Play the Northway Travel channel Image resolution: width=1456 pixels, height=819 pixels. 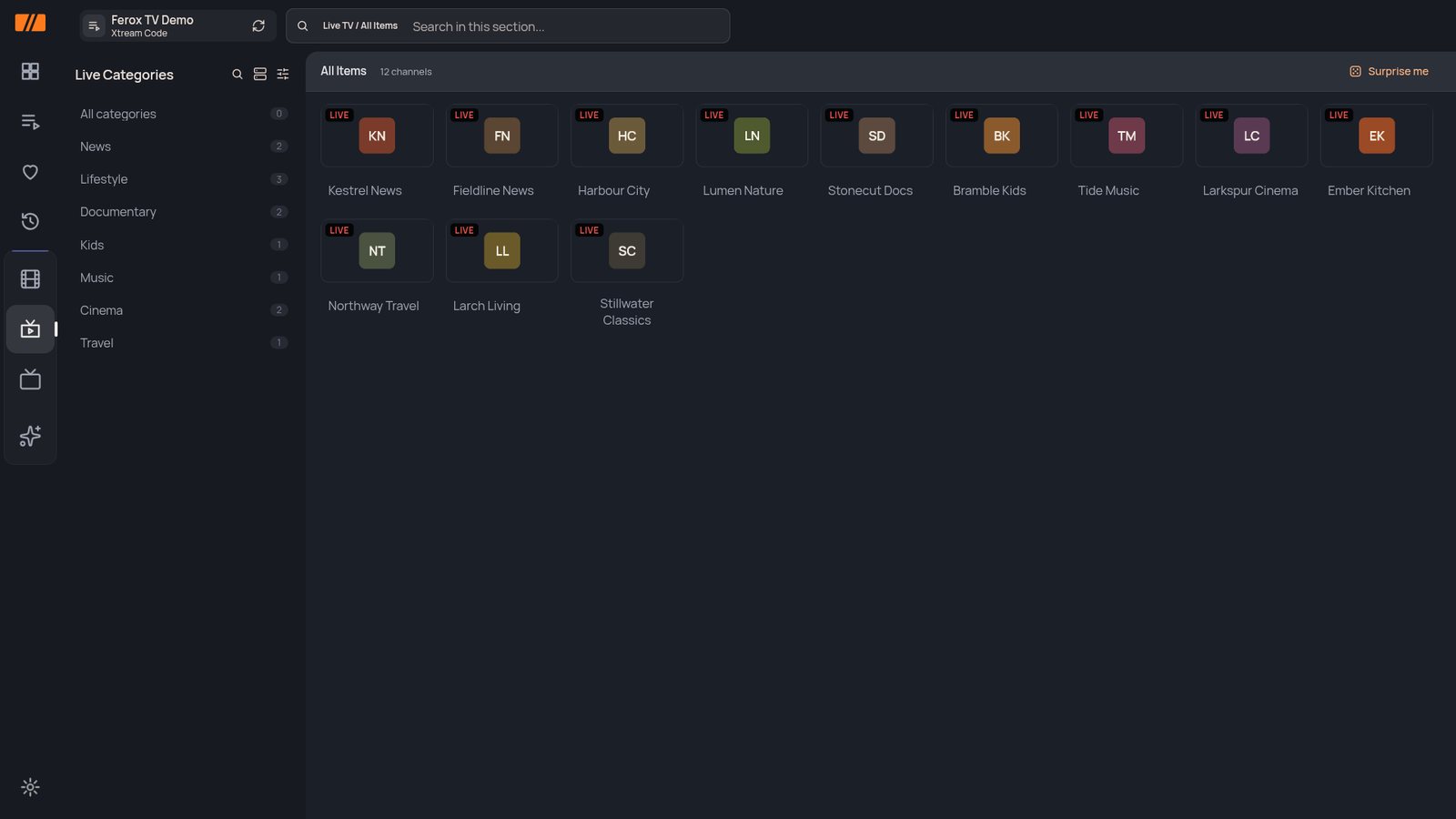pos(377,268)
